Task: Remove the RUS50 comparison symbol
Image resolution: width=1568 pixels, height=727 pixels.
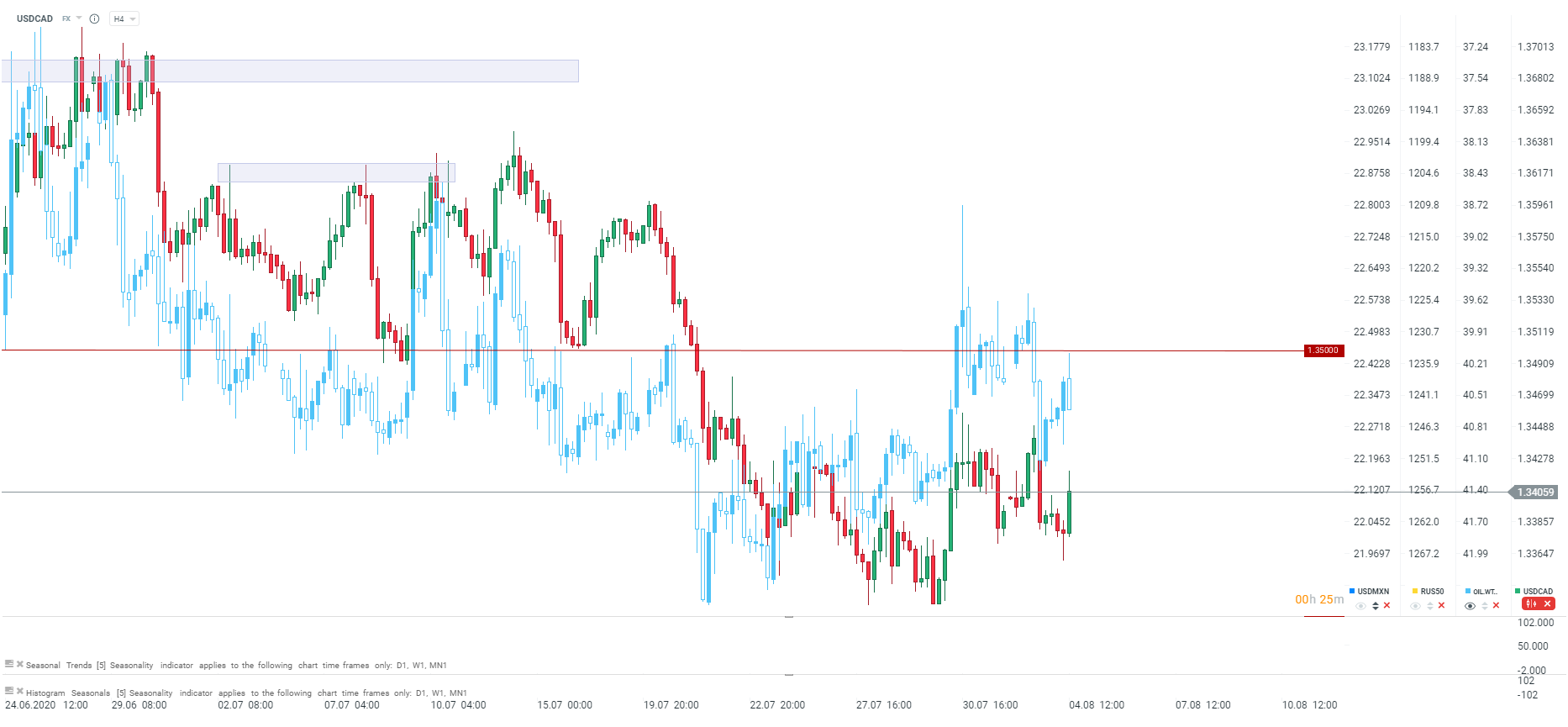Action: (1442, 605)
